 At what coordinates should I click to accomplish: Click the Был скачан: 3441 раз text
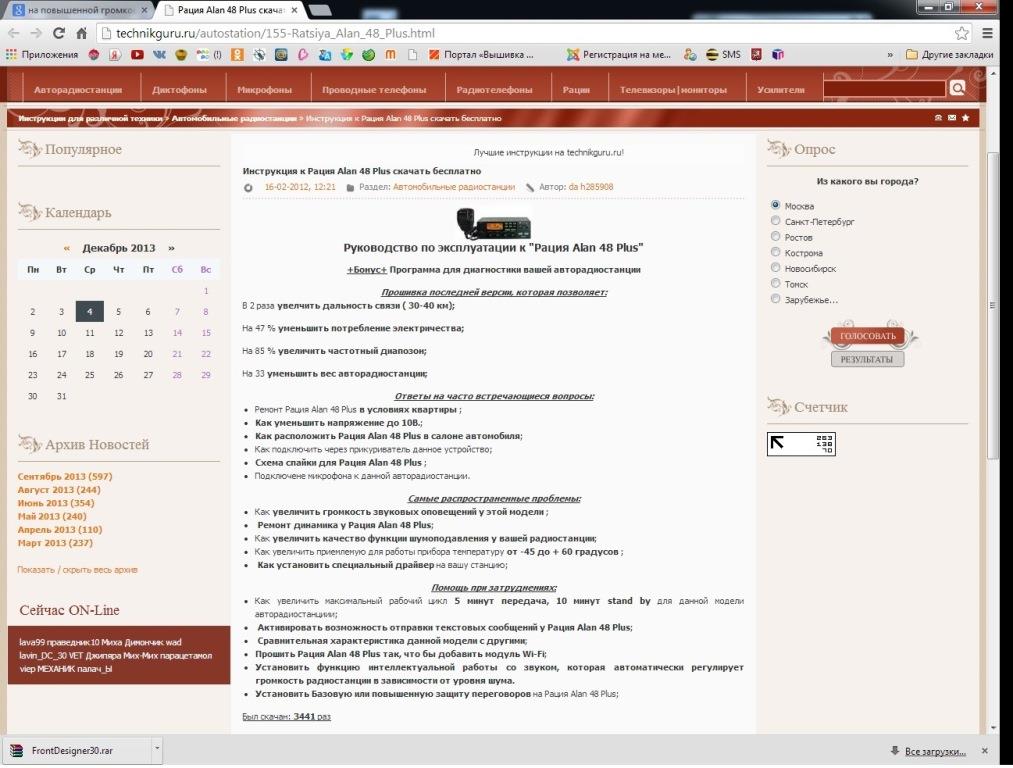coord(286,716)
